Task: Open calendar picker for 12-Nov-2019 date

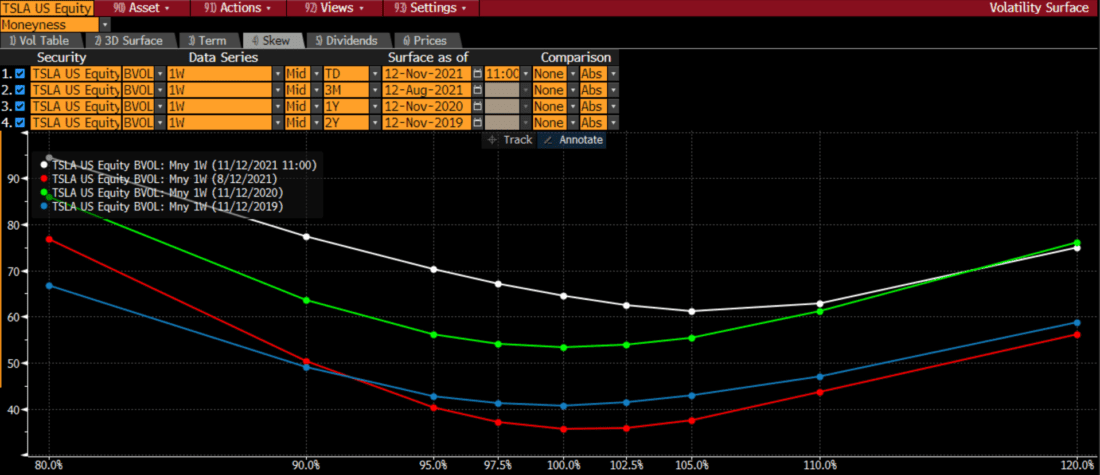Action: pyautogui.click(x=478, y=123)
